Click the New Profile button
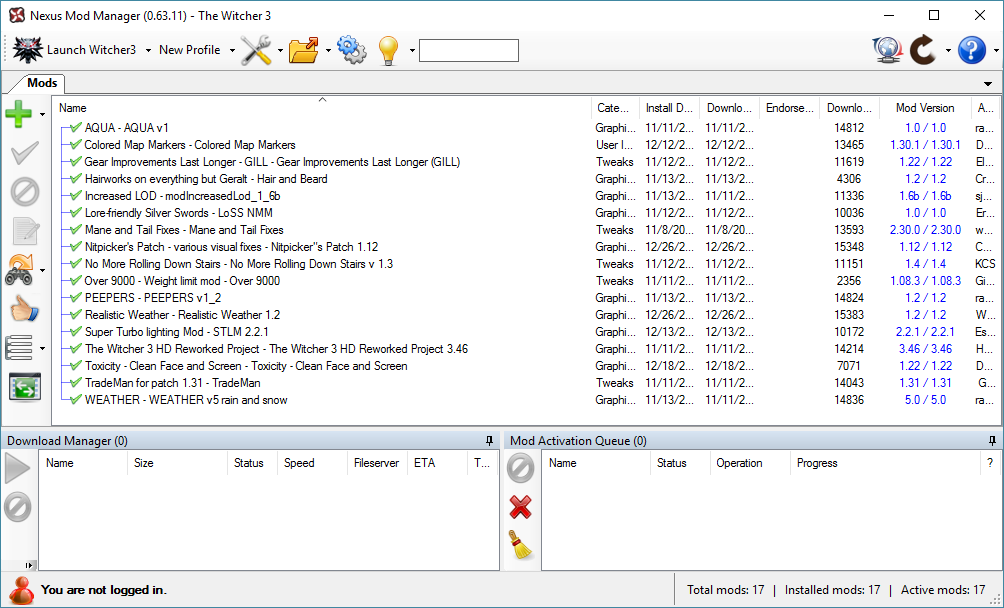 [x=190, y=50]
